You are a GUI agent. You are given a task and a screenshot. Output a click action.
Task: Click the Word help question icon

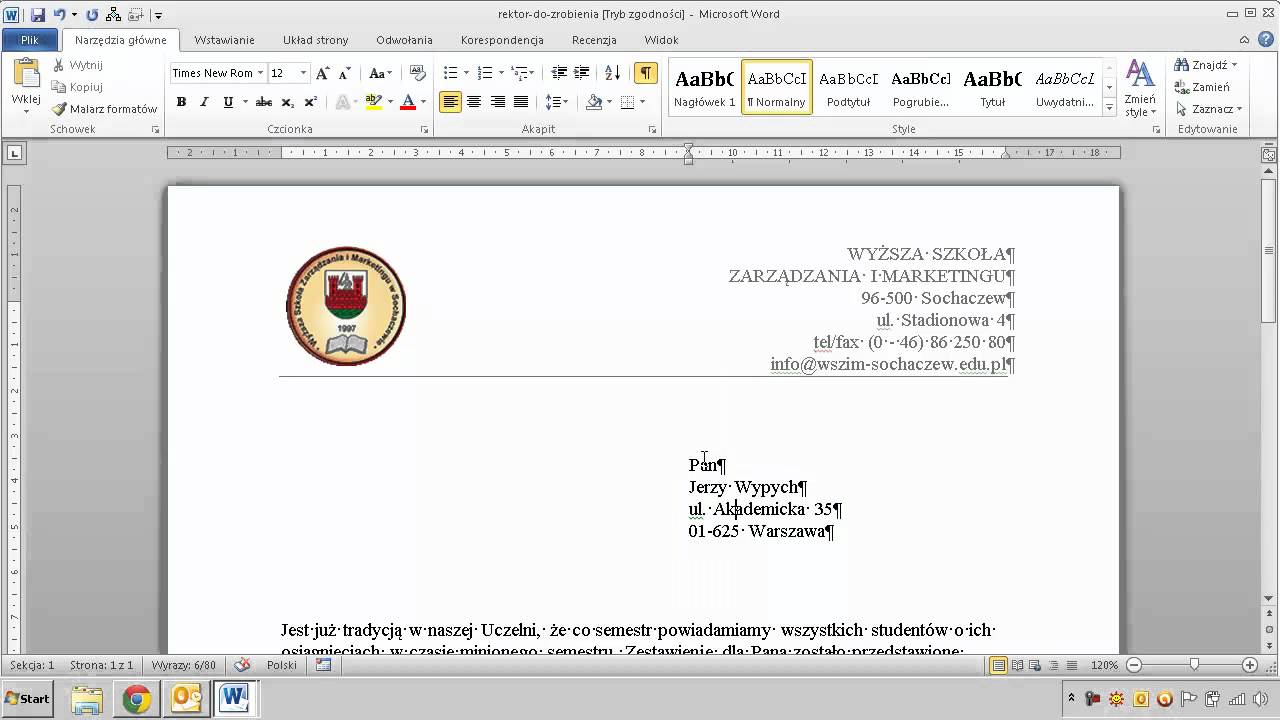pyautogui.click(x=1265, y=40)
